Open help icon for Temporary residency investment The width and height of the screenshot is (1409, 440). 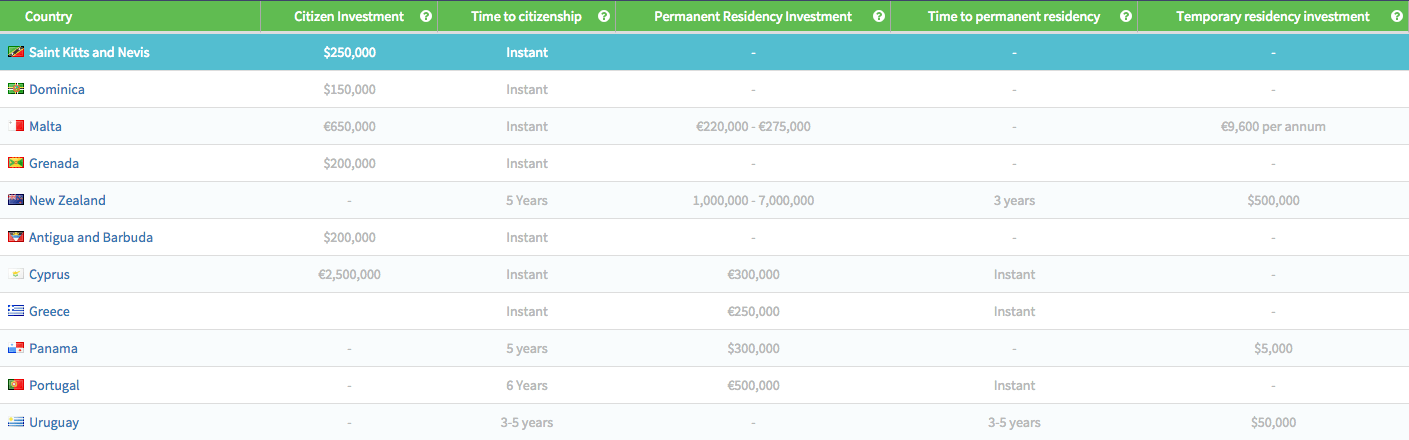point(1395,16)
